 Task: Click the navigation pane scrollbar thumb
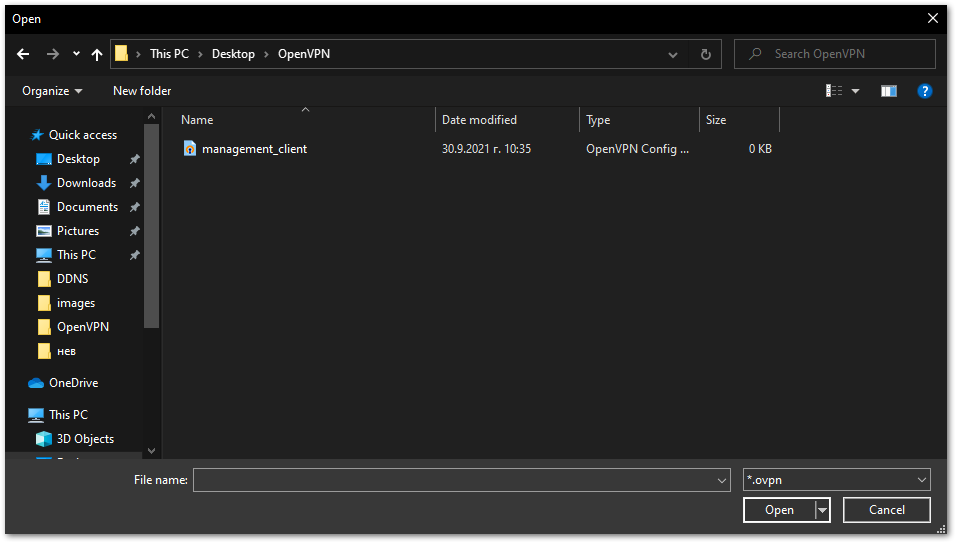(151, 226)
